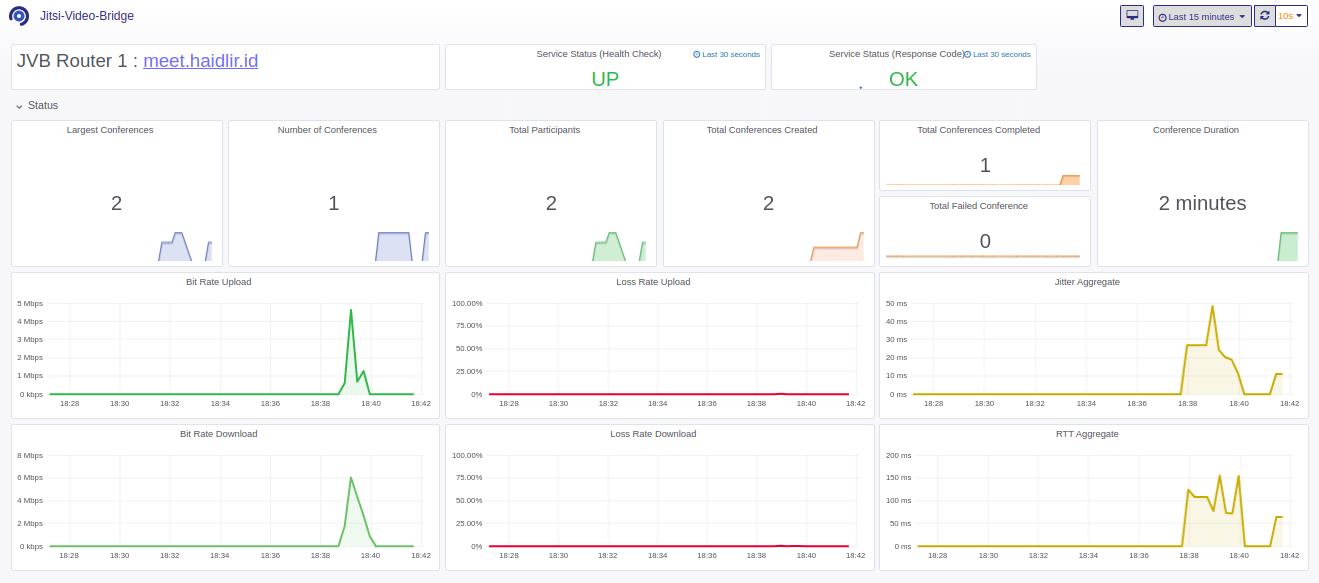Click the Last 30 seconds label in Response Code panel

(x=1002, y=54)
